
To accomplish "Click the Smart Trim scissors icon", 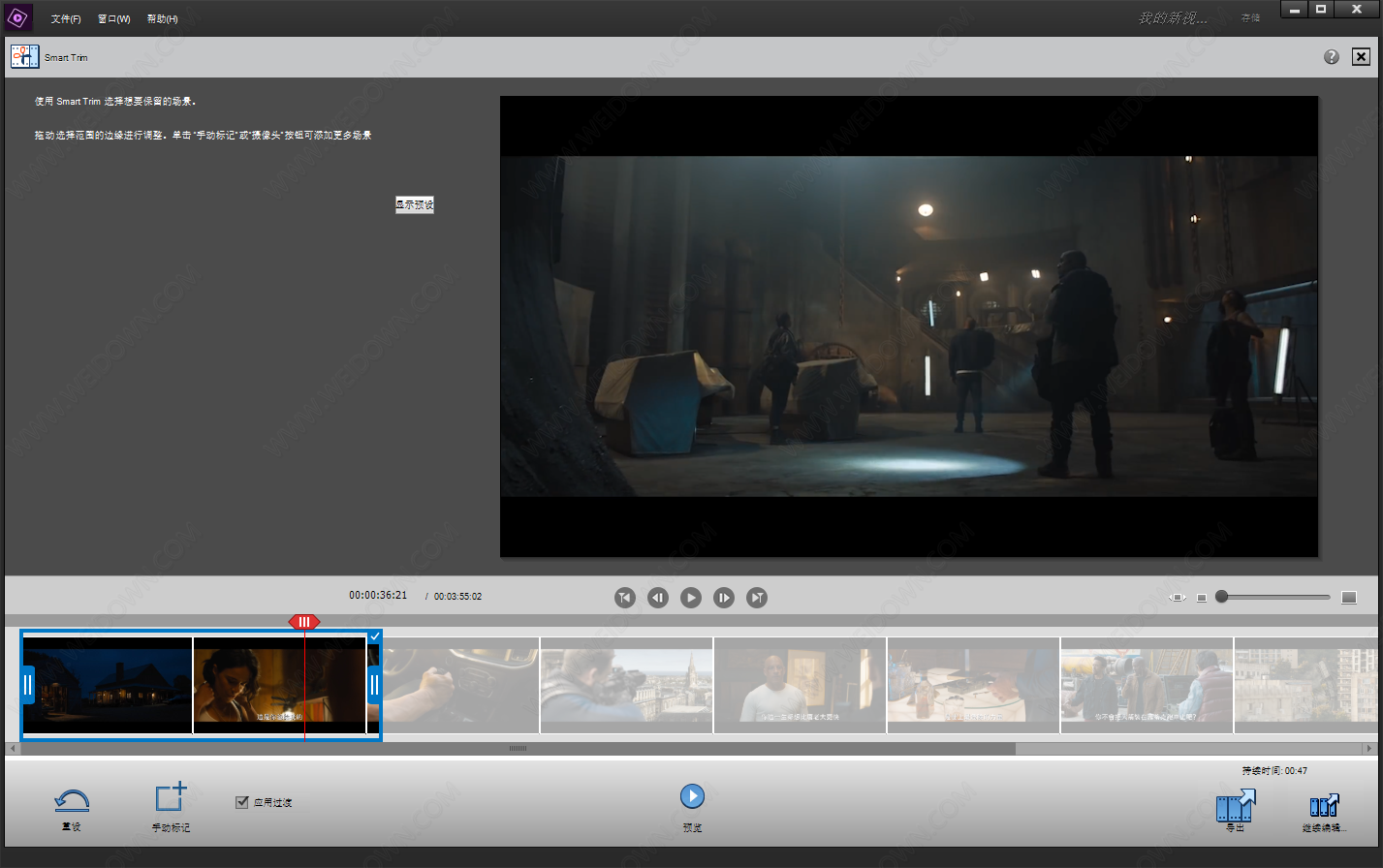I will point(24,57).
